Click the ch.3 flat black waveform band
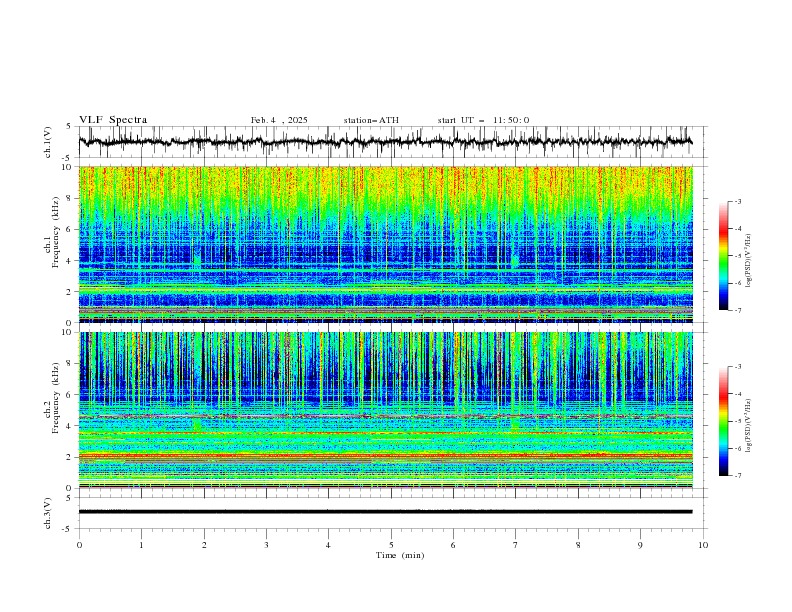 [x=386, y=512]
